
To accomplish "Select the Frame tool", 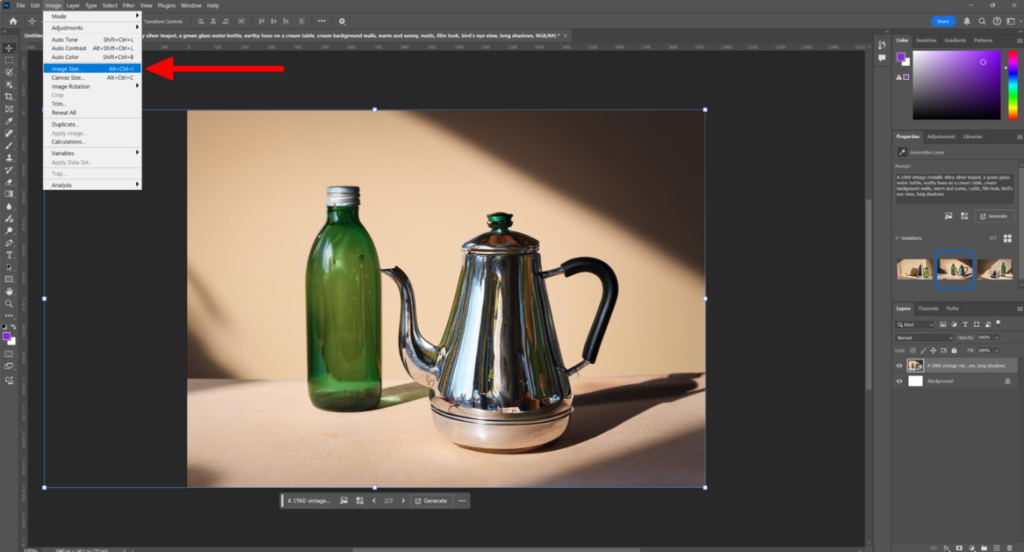I will 9,109.
